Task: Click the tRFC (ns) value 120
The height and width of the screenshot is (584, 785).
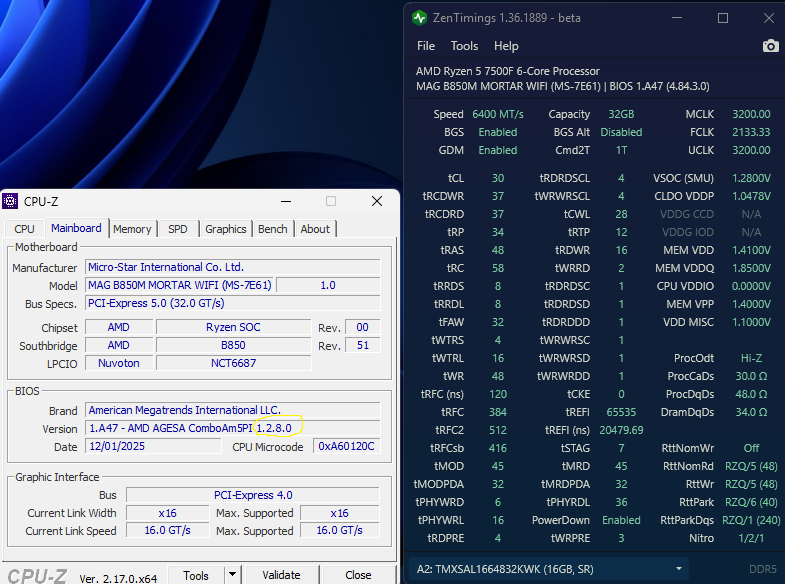Action: click(x=498, y=394)
